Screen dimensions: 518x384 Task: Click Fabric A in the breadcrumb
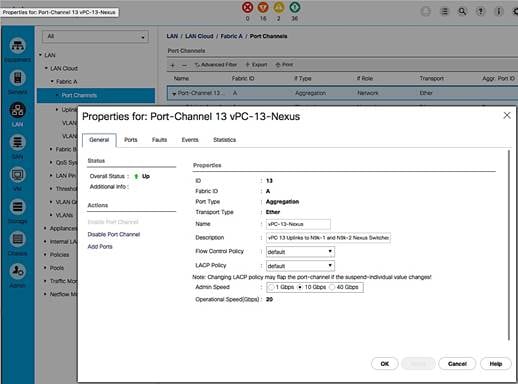coord(231,36)
